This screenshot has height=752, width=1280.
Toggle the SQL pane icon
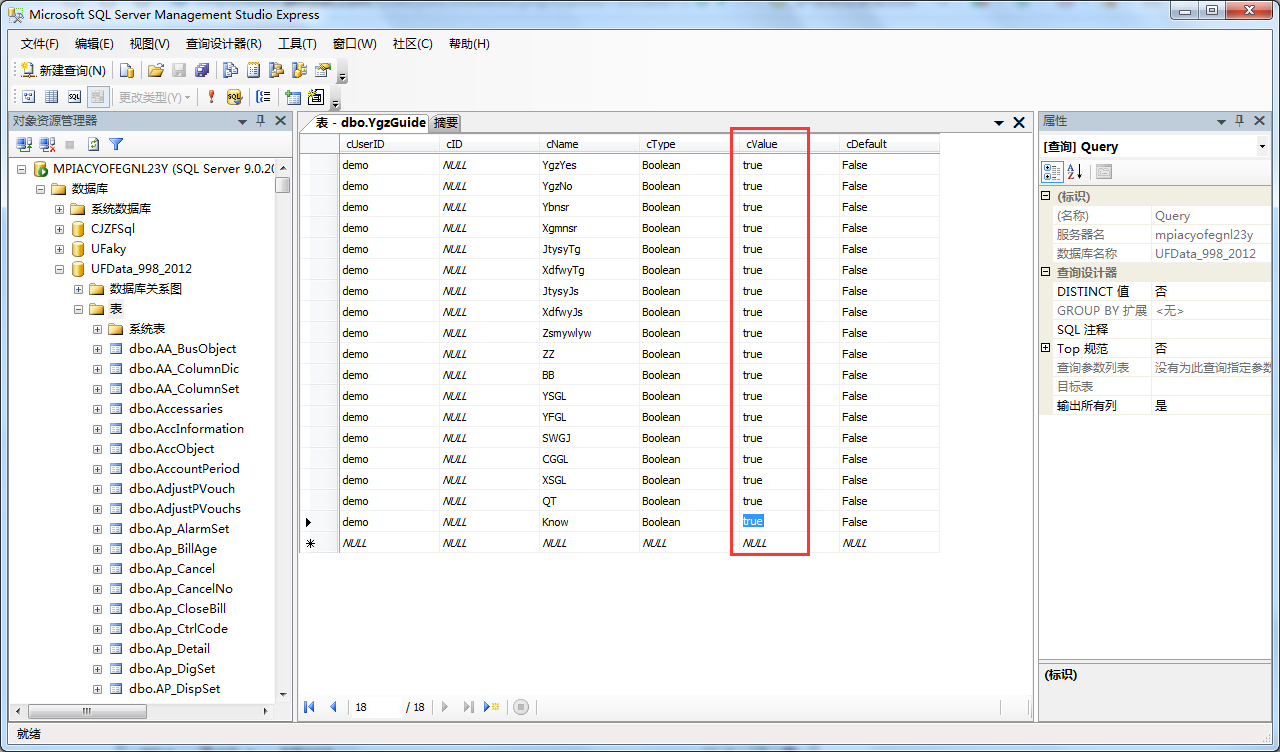pyautogui.click(x=74, y=97)
